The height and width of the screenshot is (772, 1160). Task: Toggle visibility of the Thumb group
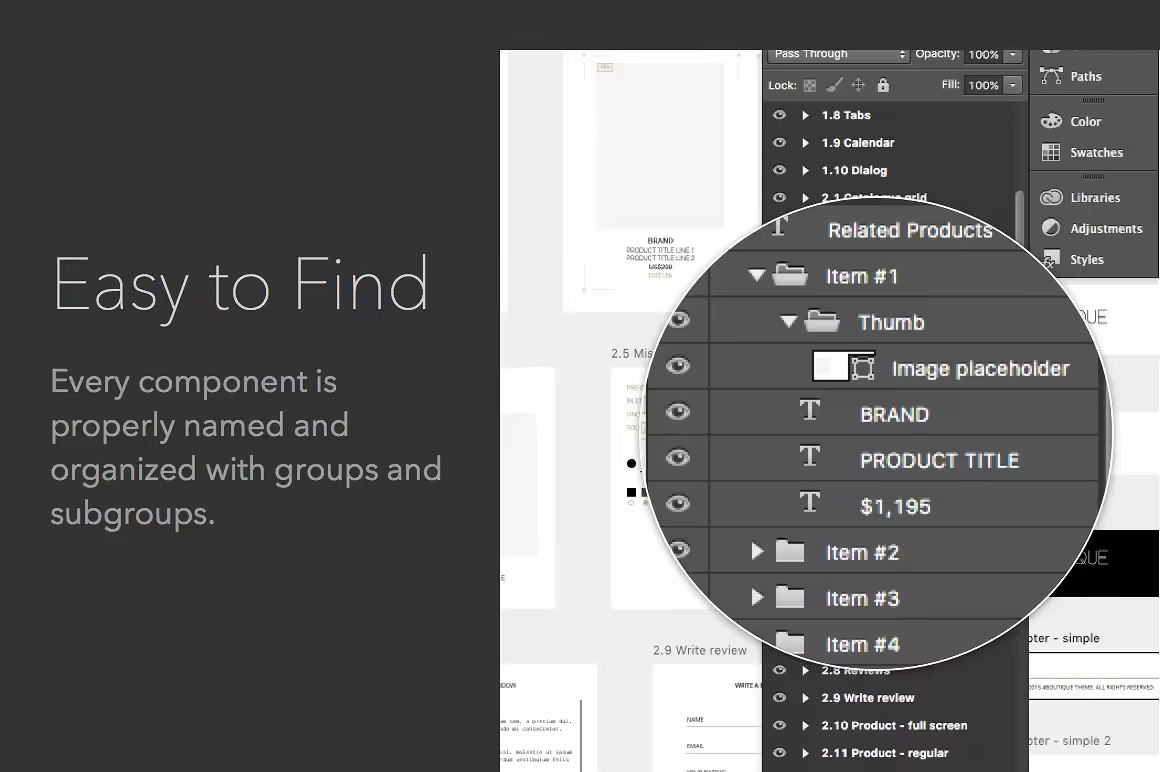click(678, 320)
